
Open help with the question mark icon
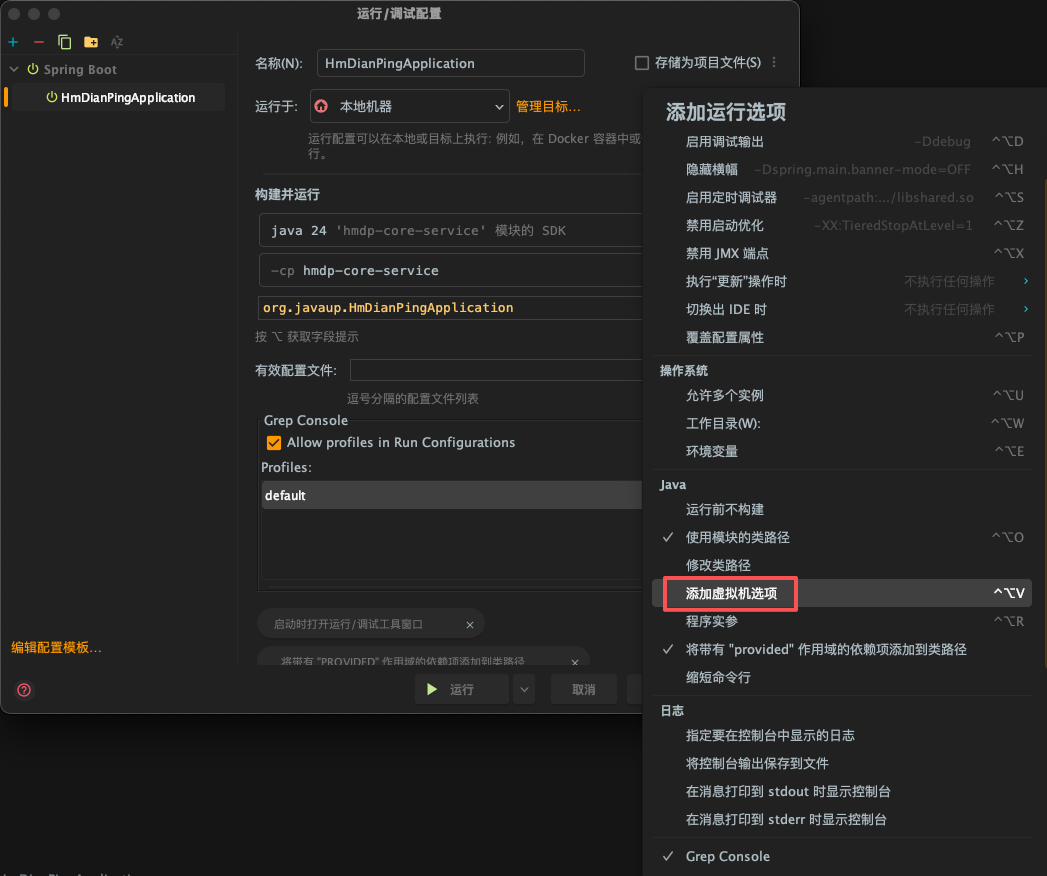(22, 689)
